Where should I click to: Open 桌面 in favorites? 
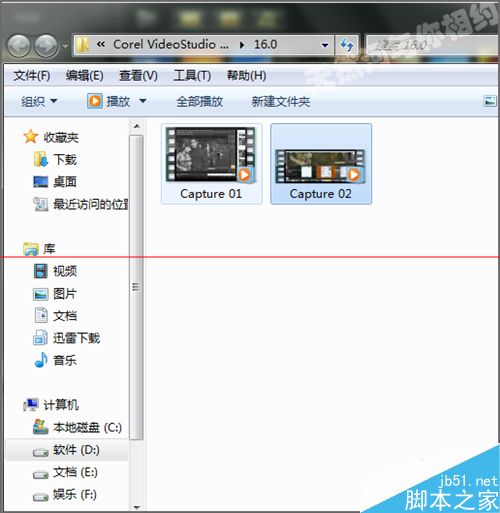(x=65, y=182)
